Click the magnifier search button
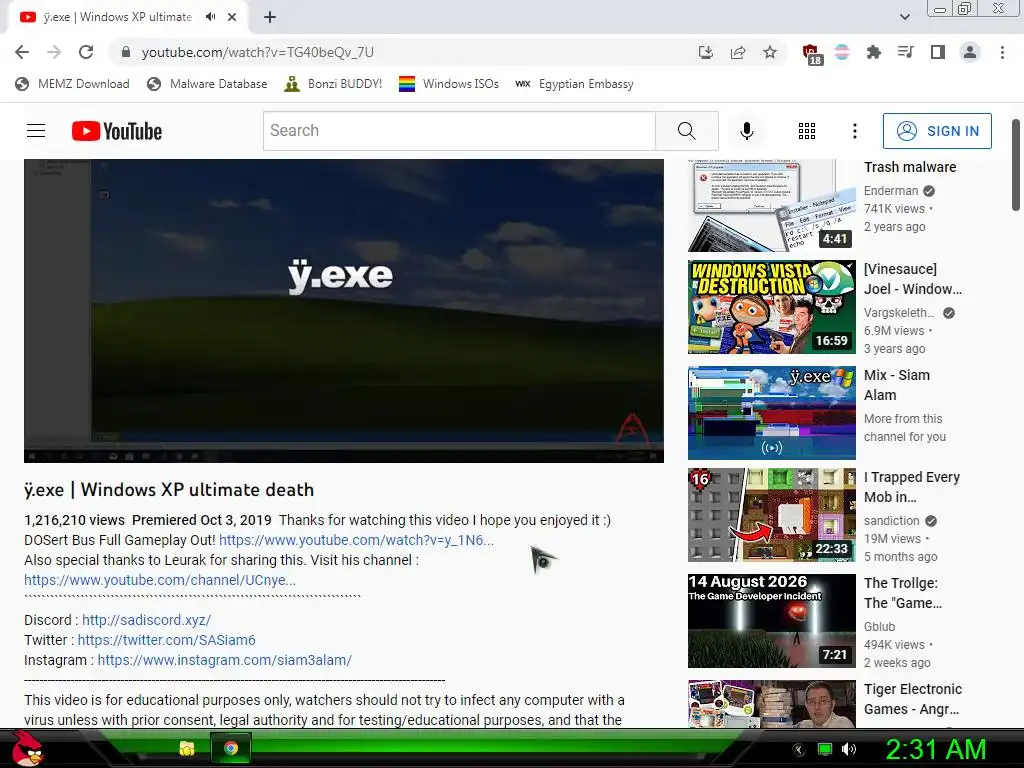This screenshot has height=768, width=1024. [686, 131]
